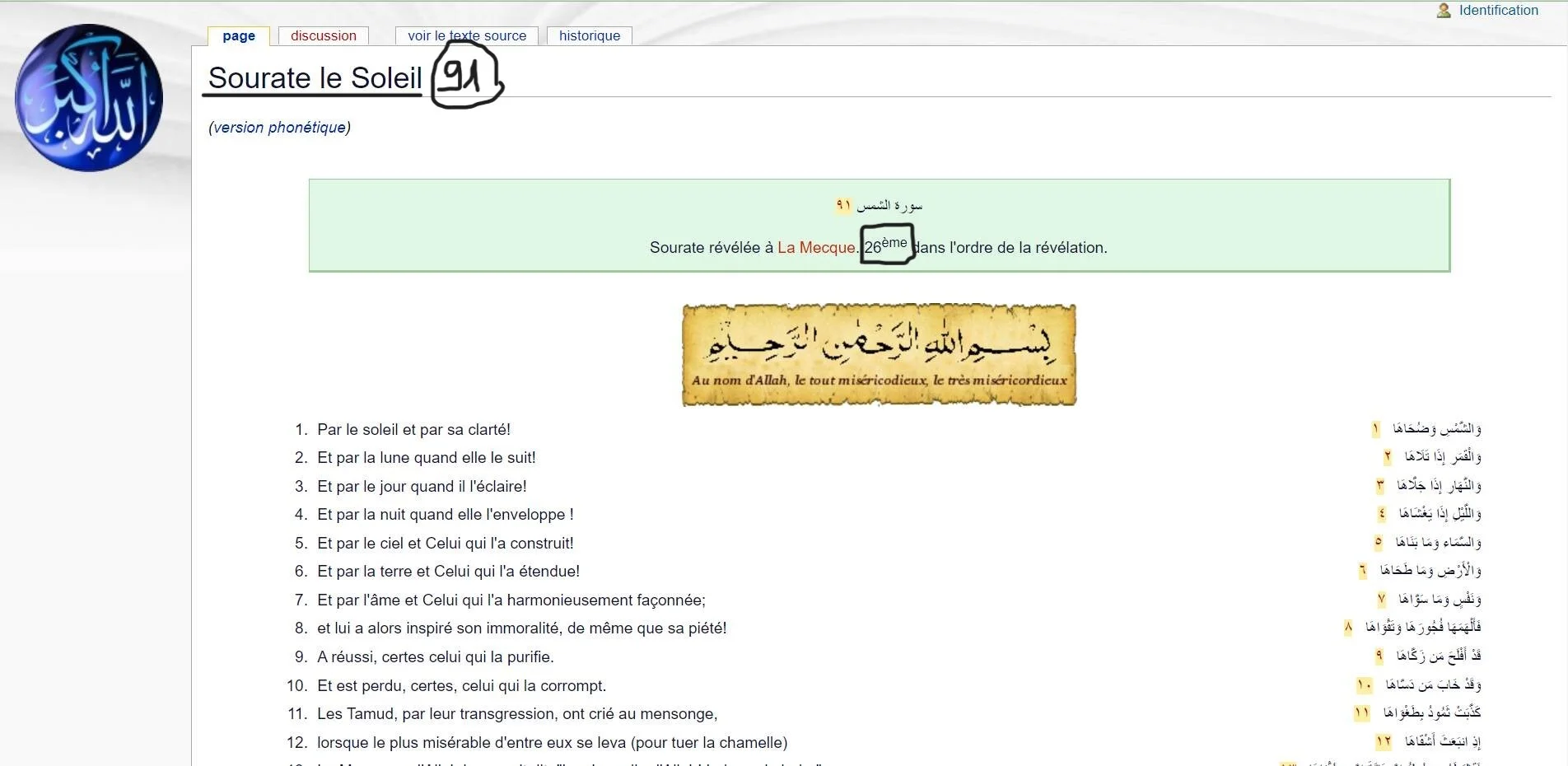This screenshot has height=766, width=1568.
Task: Click the Sourate le Soleil heading
Action: click(315, 78)
